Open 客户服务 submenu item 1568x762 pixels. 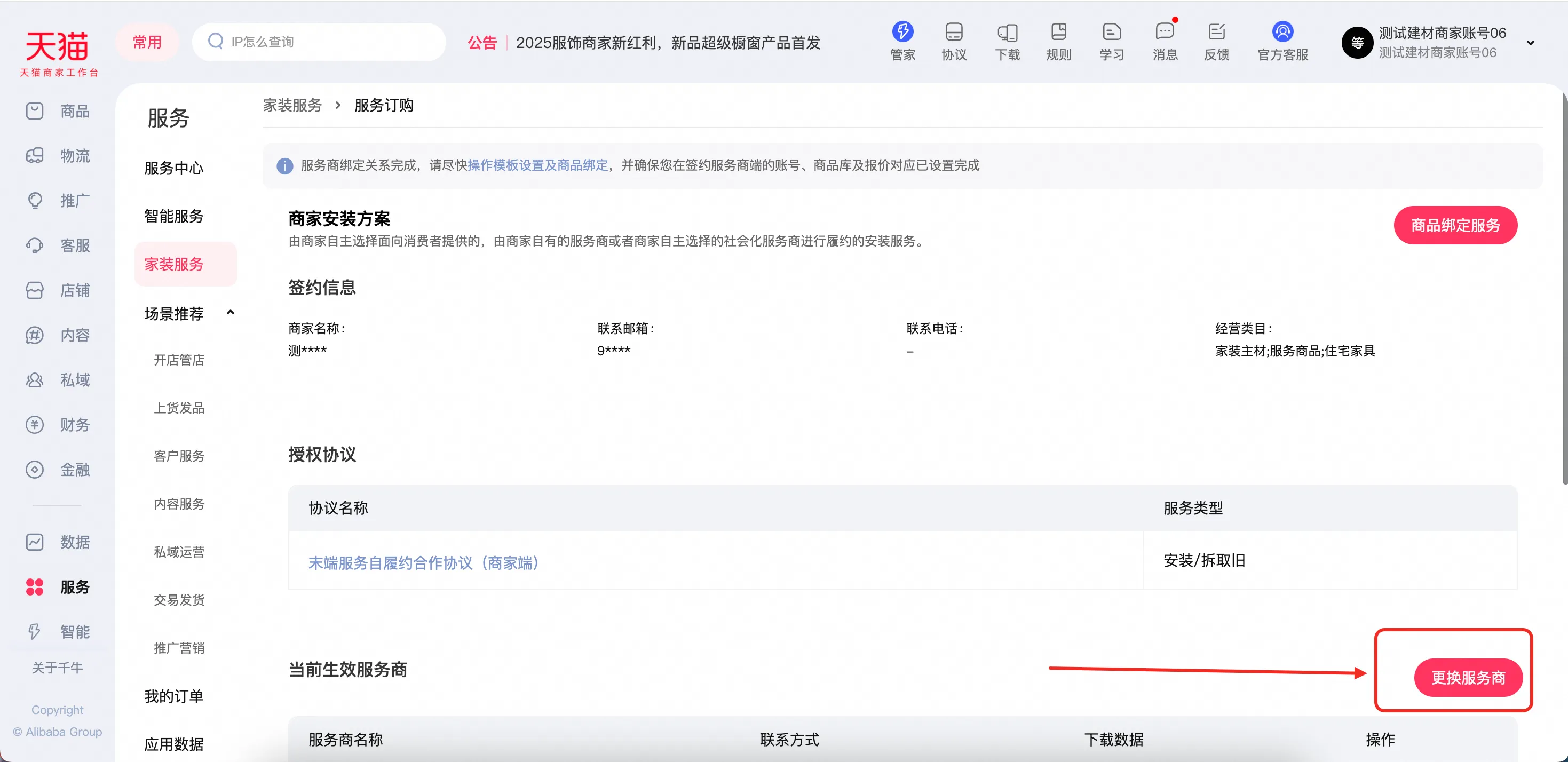coord(179,456)
